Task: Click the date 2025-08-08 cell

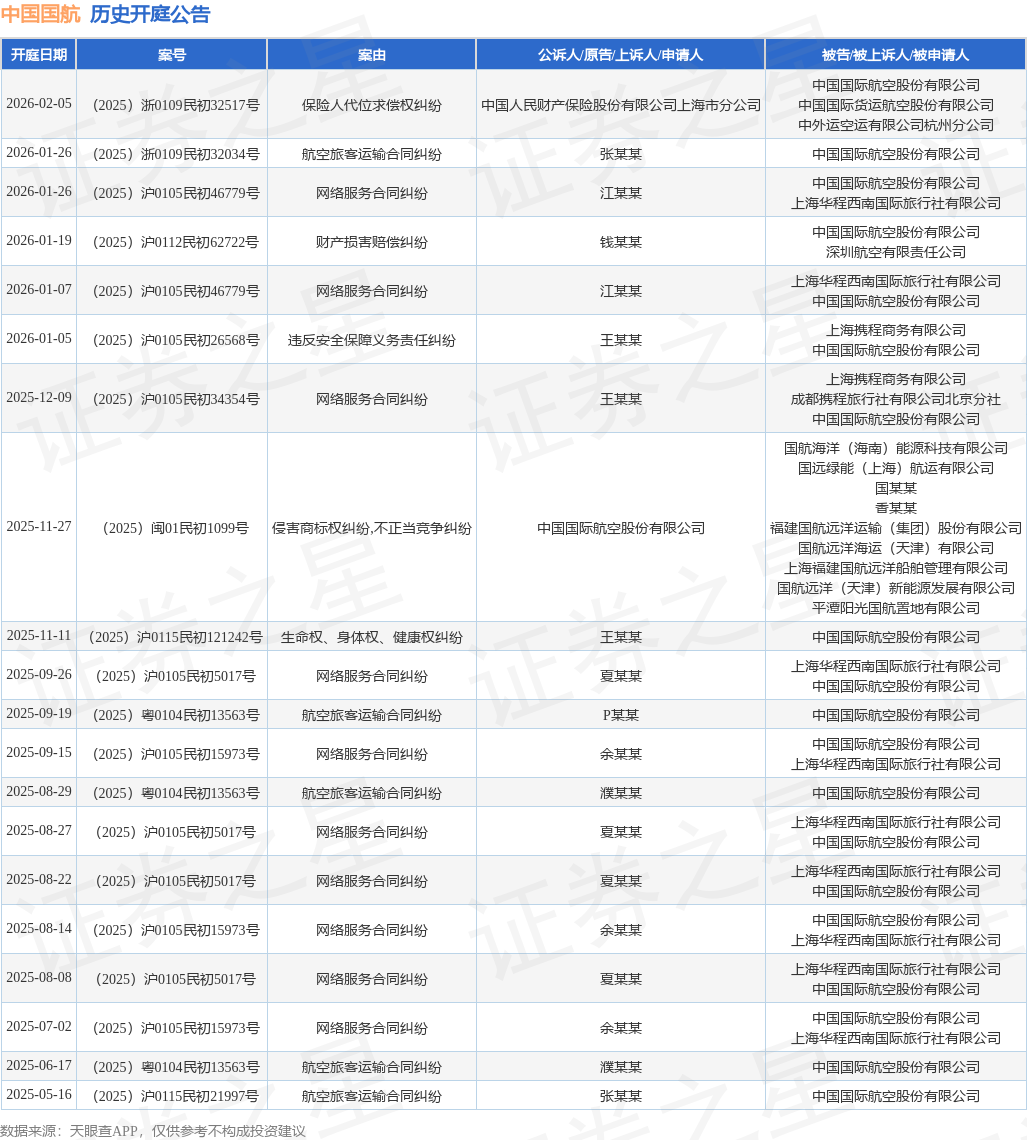Action: (x=39, y=978)
